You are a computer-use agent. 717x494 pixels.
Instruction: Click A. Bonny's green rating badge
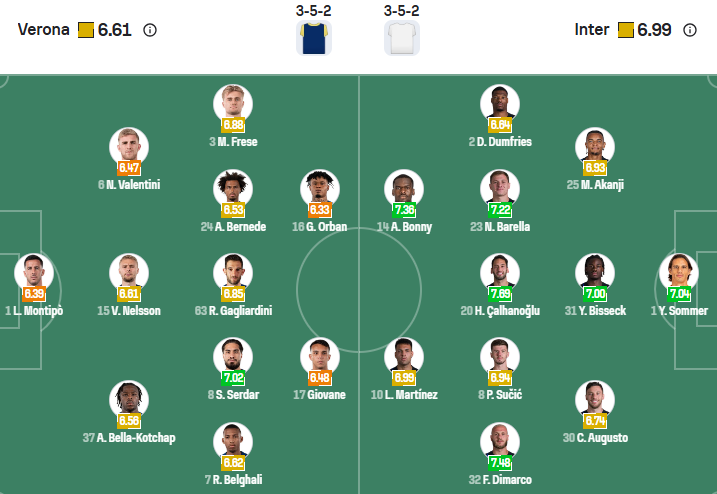[x=404, y=210]
